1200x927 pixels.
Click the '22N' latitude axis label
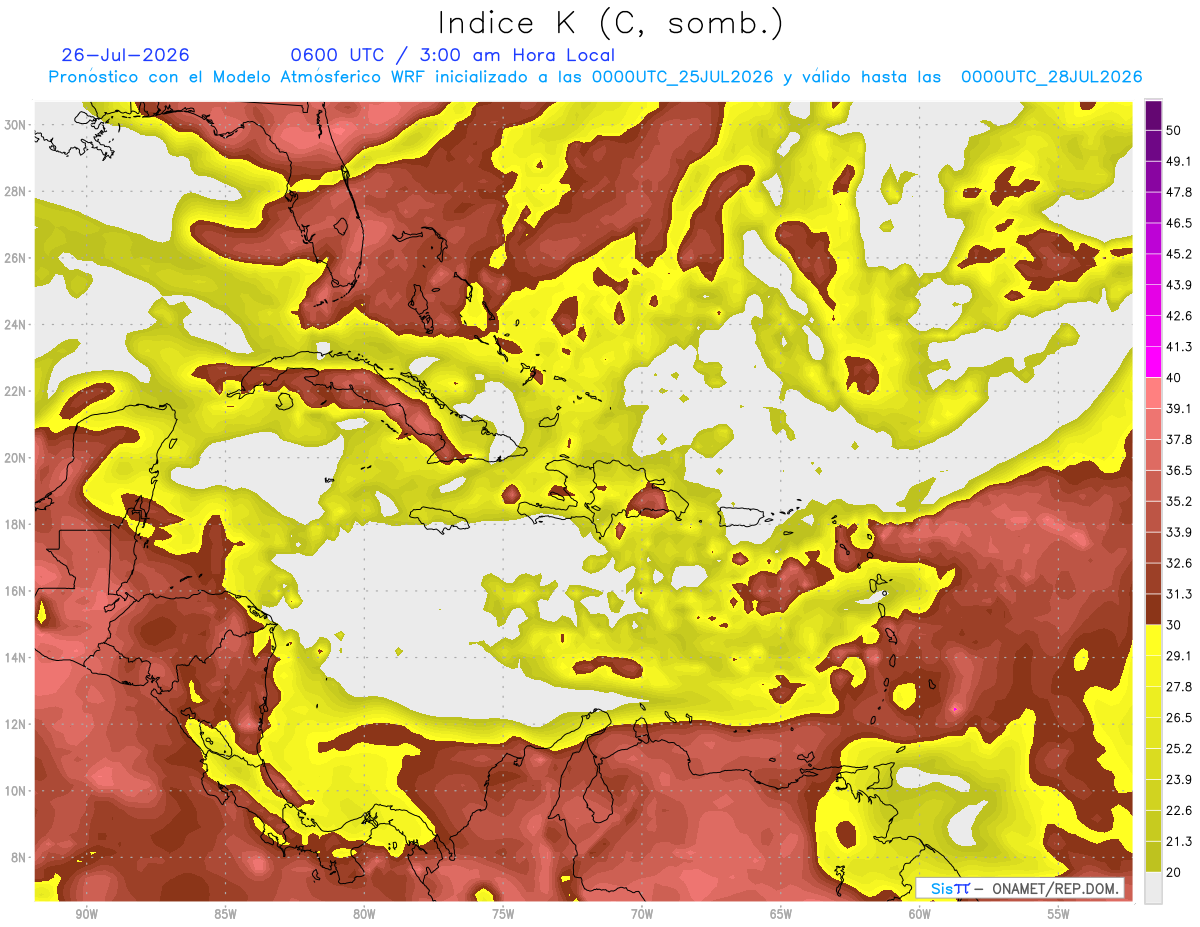point(15,391)
